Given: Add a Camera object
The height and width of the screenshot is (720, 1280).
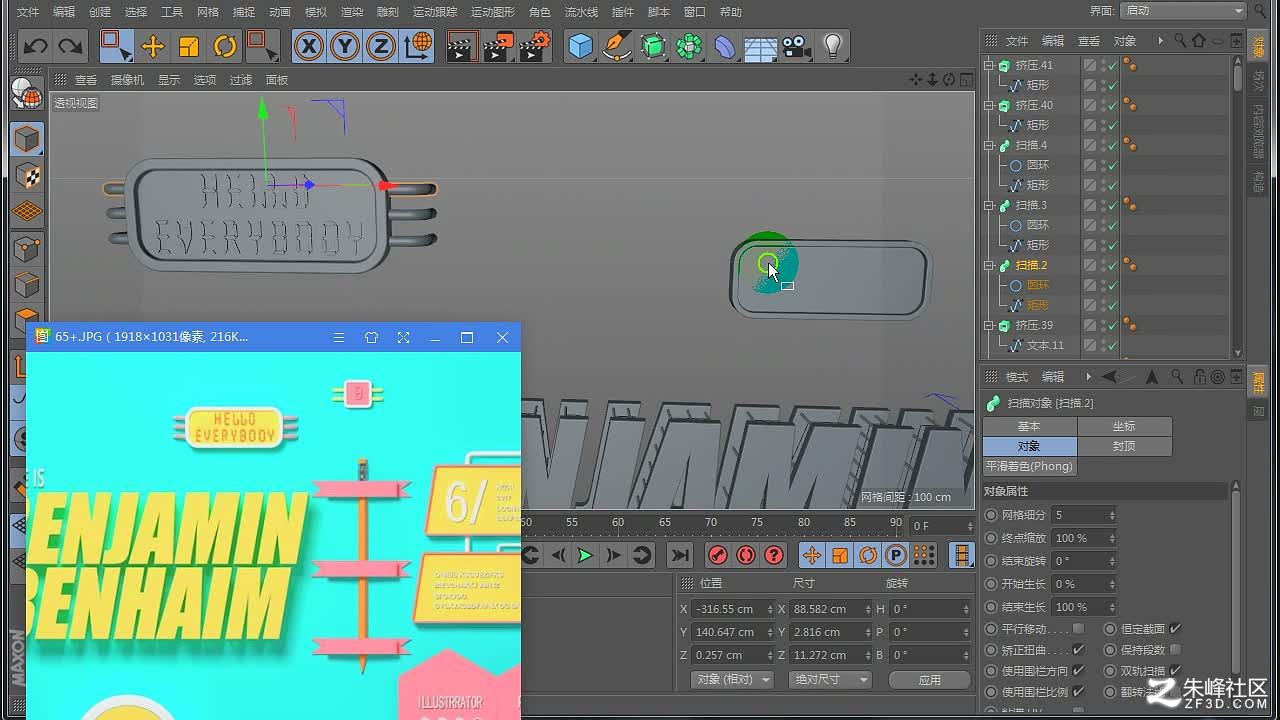Looking at the screenshot, I should click(796, 46).
